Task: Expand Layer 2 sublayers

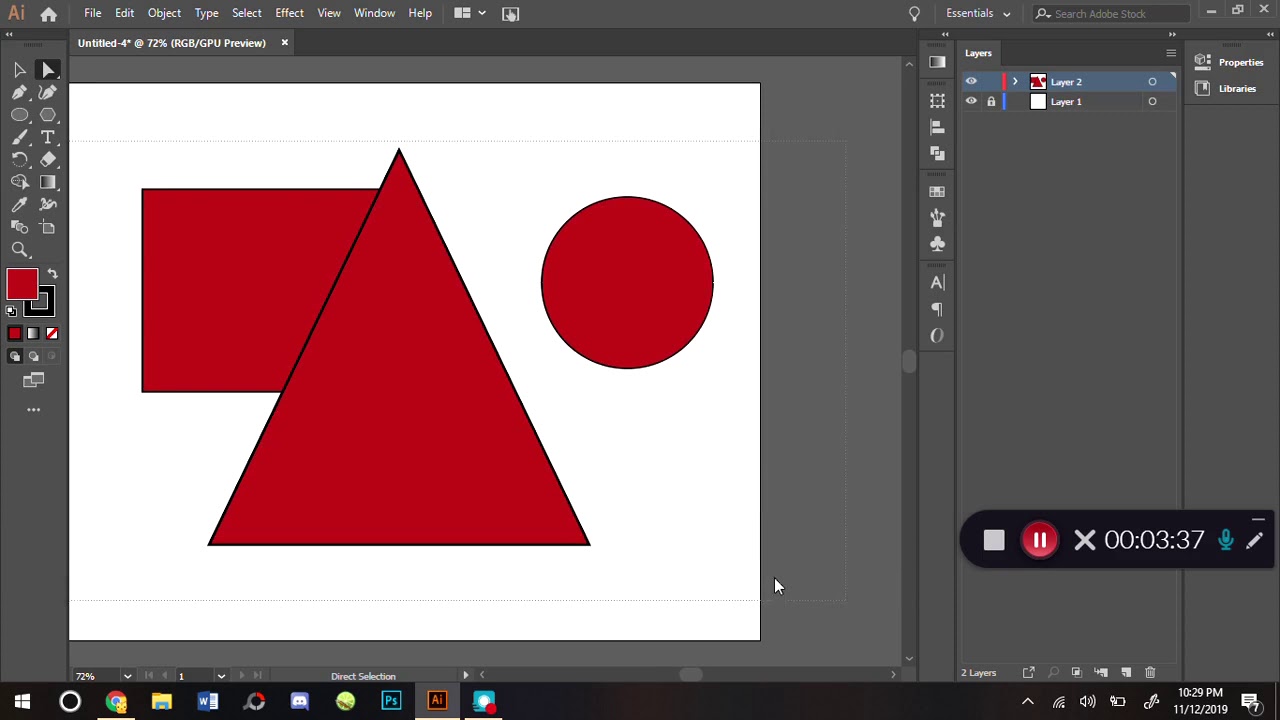Action: [x=1015, y=81]
